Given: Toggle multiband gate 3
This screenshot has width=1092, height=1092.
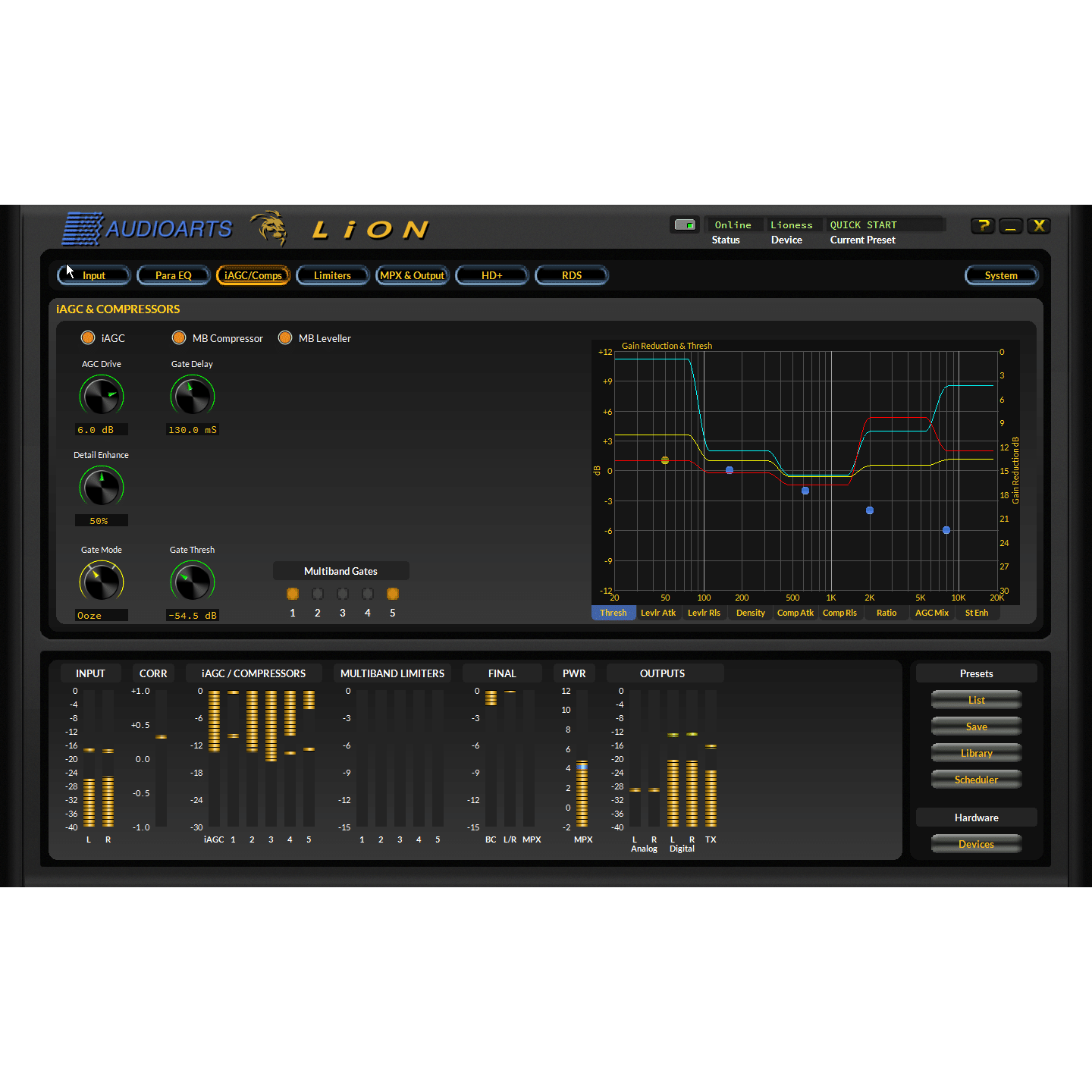Looking at the screenshot, I should click(343, 594).
